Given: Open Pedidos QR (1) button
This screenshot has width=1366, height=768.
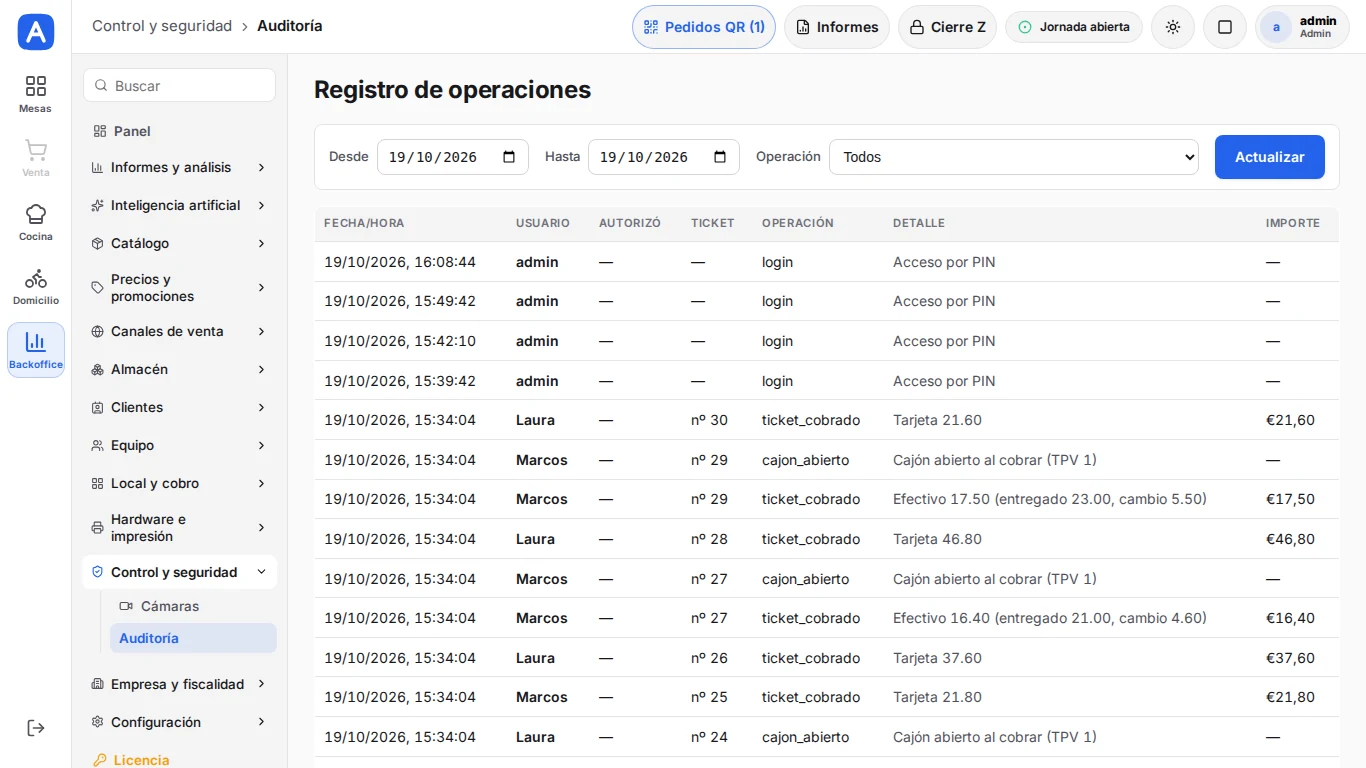Looking at the screenshot, I should click(704, 27).
